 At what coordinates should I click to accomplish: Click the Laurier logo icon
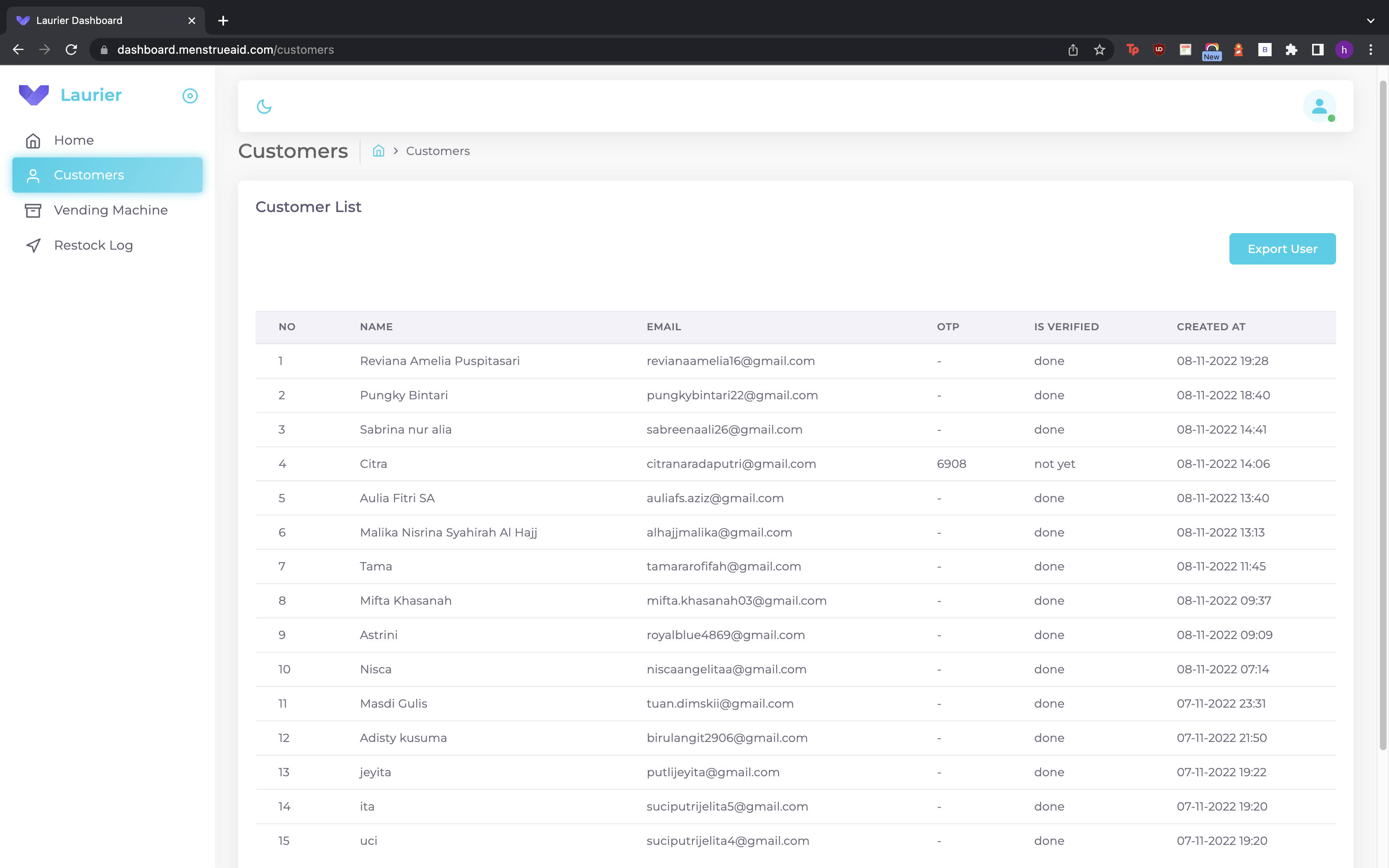(34, 95)
